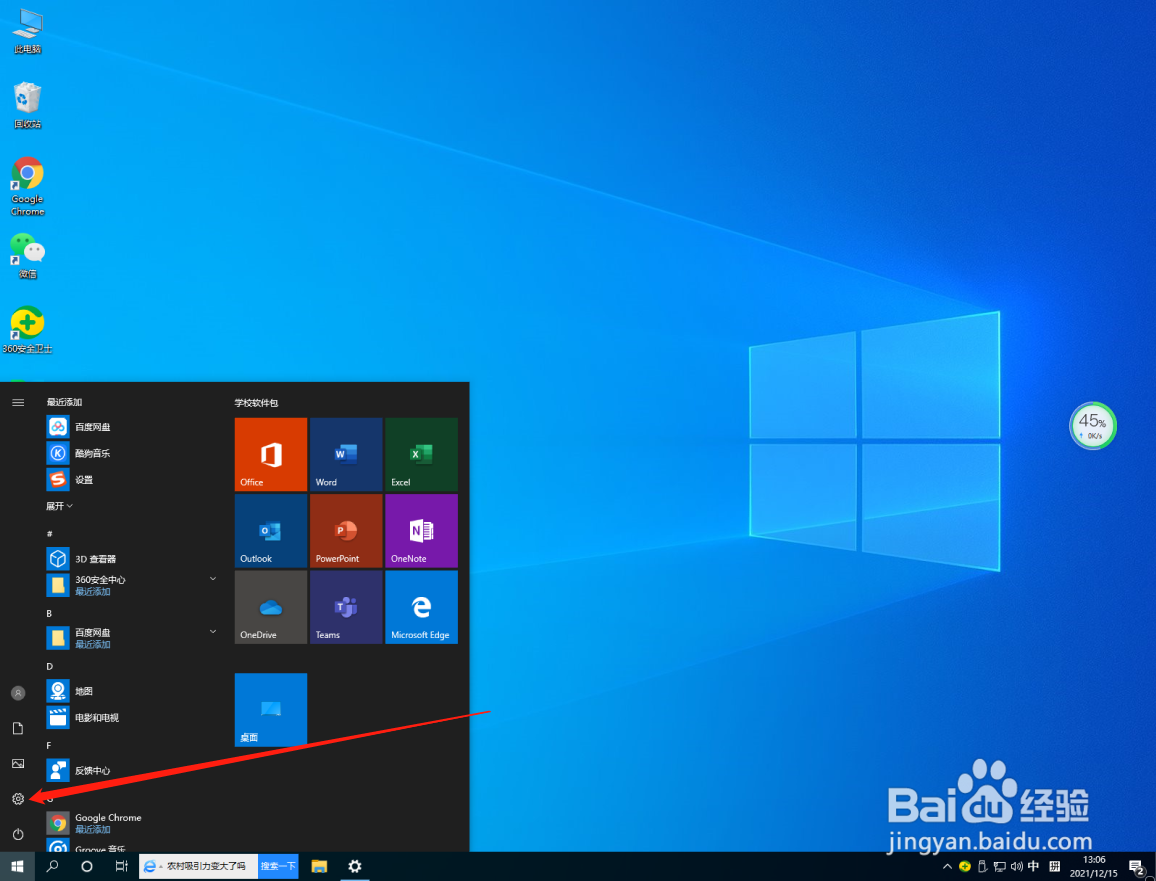Open Settings via the gear in the sidebar
This screenshot has height=881, width=1156.
(x=17, y=799)
